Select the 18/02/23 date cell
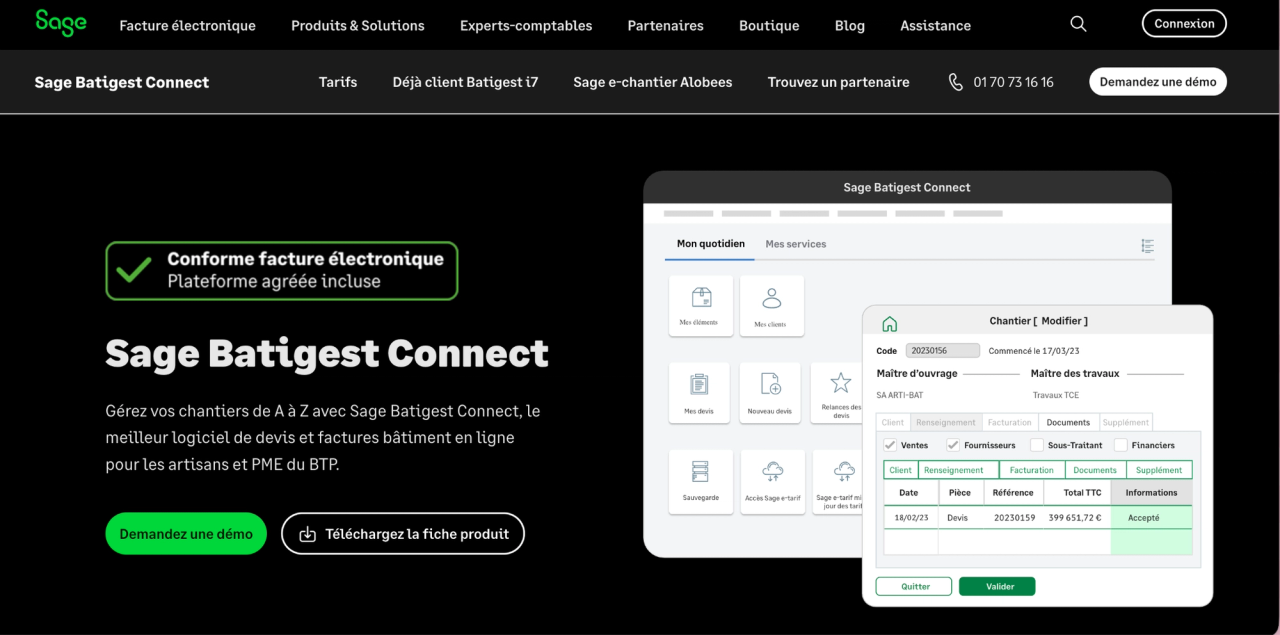This screenshot has height=635, width=1280. (911, 518)
